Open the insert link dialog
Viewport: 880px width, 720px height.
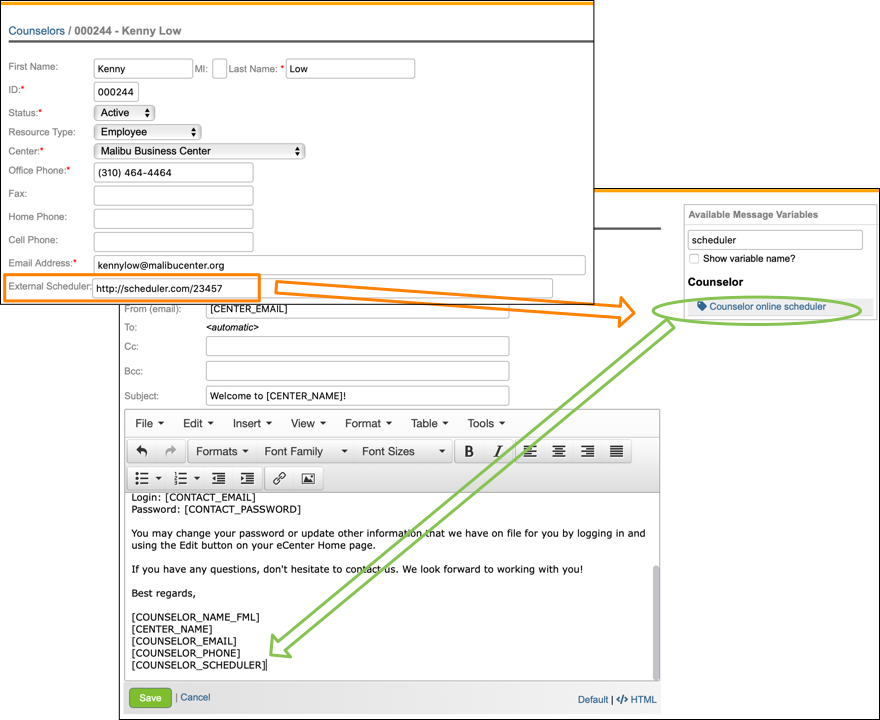coord(280,479)
